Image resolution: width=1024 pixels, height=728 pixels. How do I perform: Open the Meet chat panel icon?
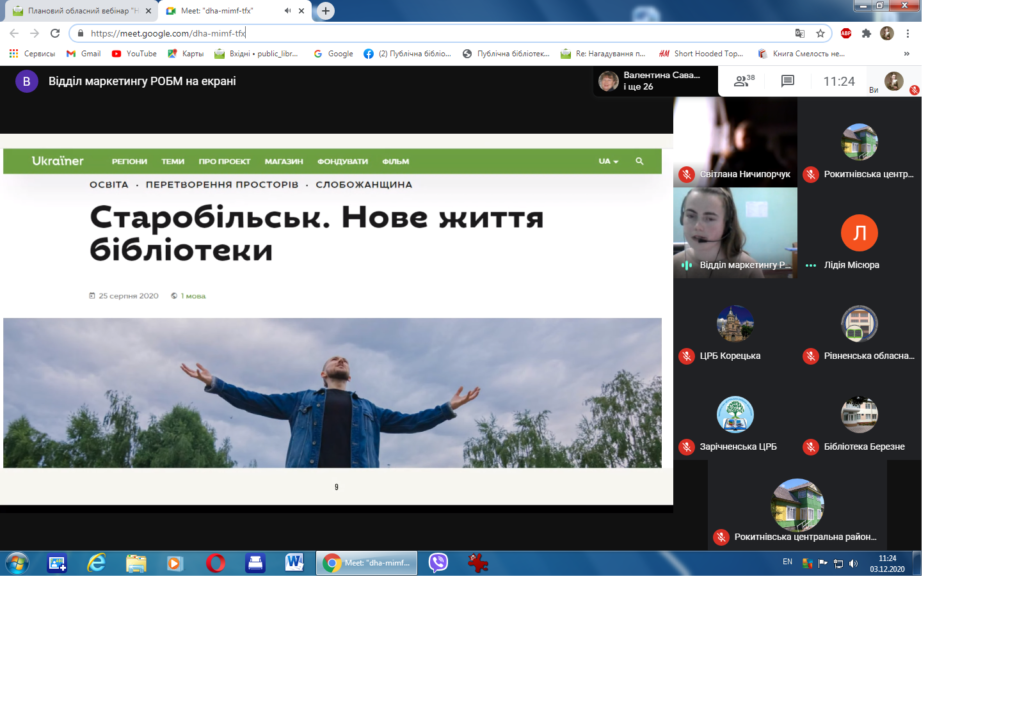[787, 81]
